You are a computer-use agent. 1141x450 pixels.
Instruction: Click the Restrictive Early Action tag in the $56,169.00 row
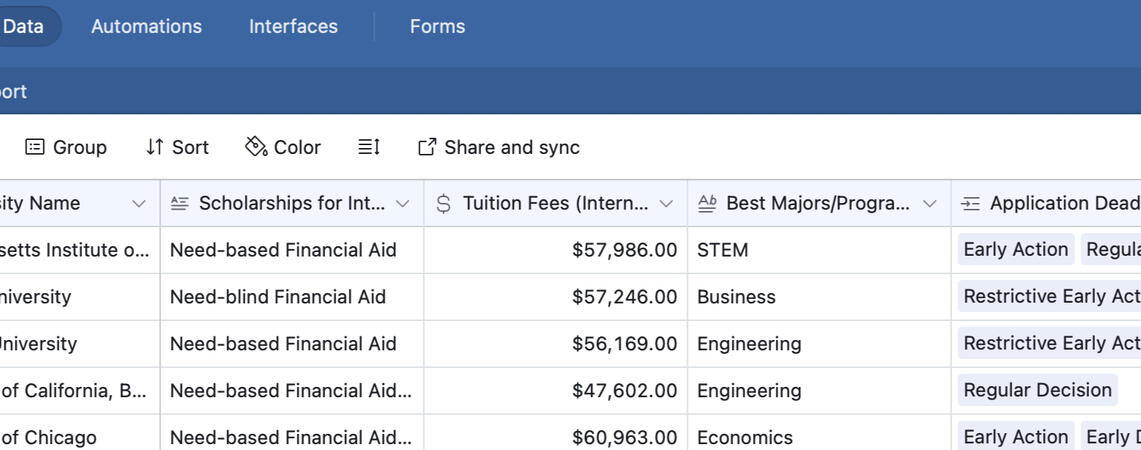1049,343
